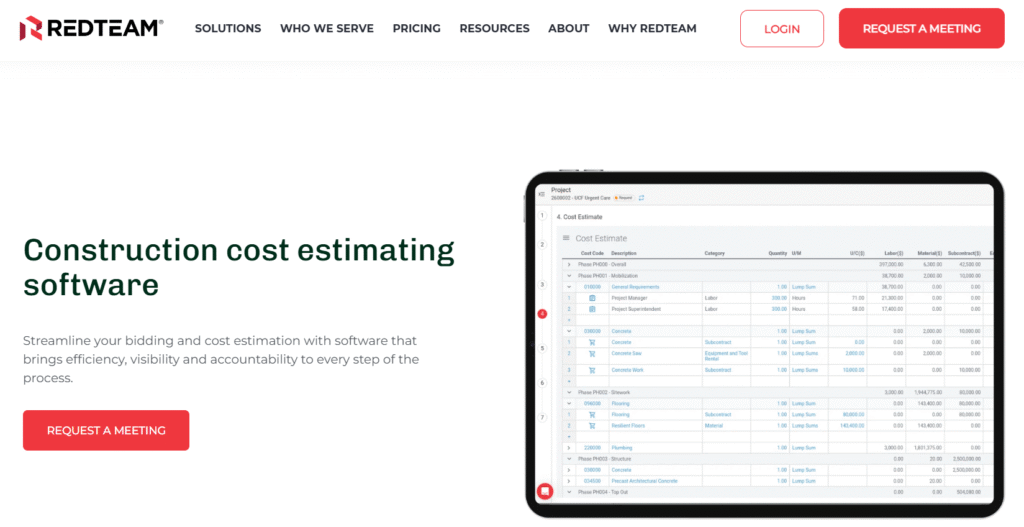Click the blue sync icon beside UCF Urgent Care
1024x527 pixels.
(641, 198)
